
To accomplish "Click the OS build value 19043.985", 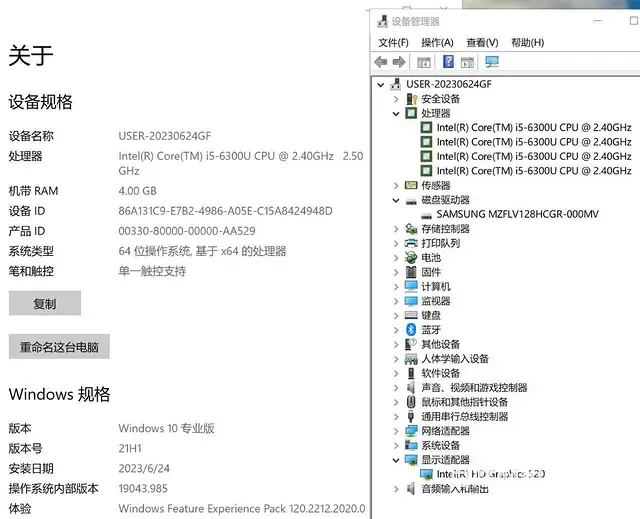I will (143, 488).
